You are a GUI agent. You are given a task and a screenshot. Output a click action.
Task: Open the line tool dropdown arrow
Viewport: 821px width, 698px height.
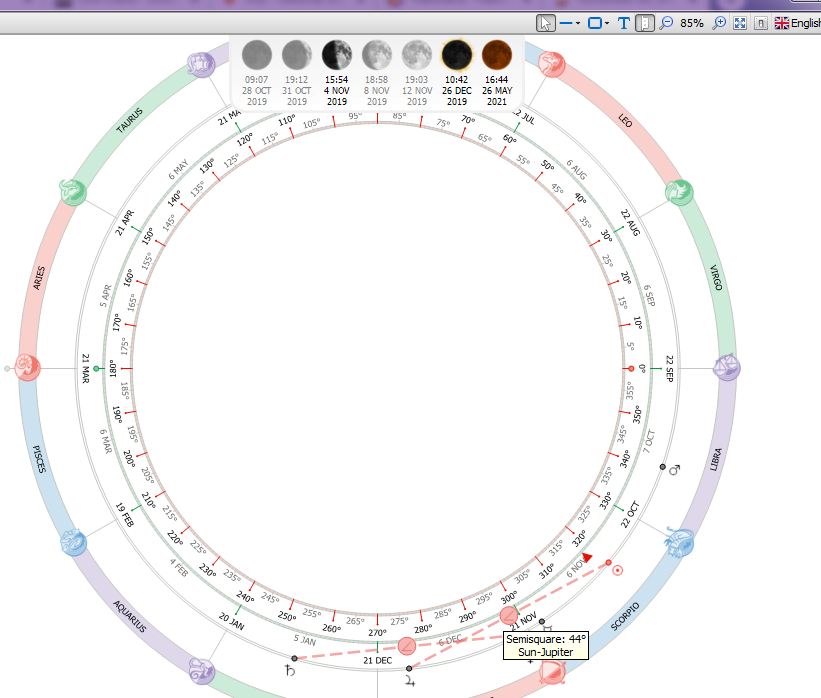pyautogui.click(x=578, y=23)
